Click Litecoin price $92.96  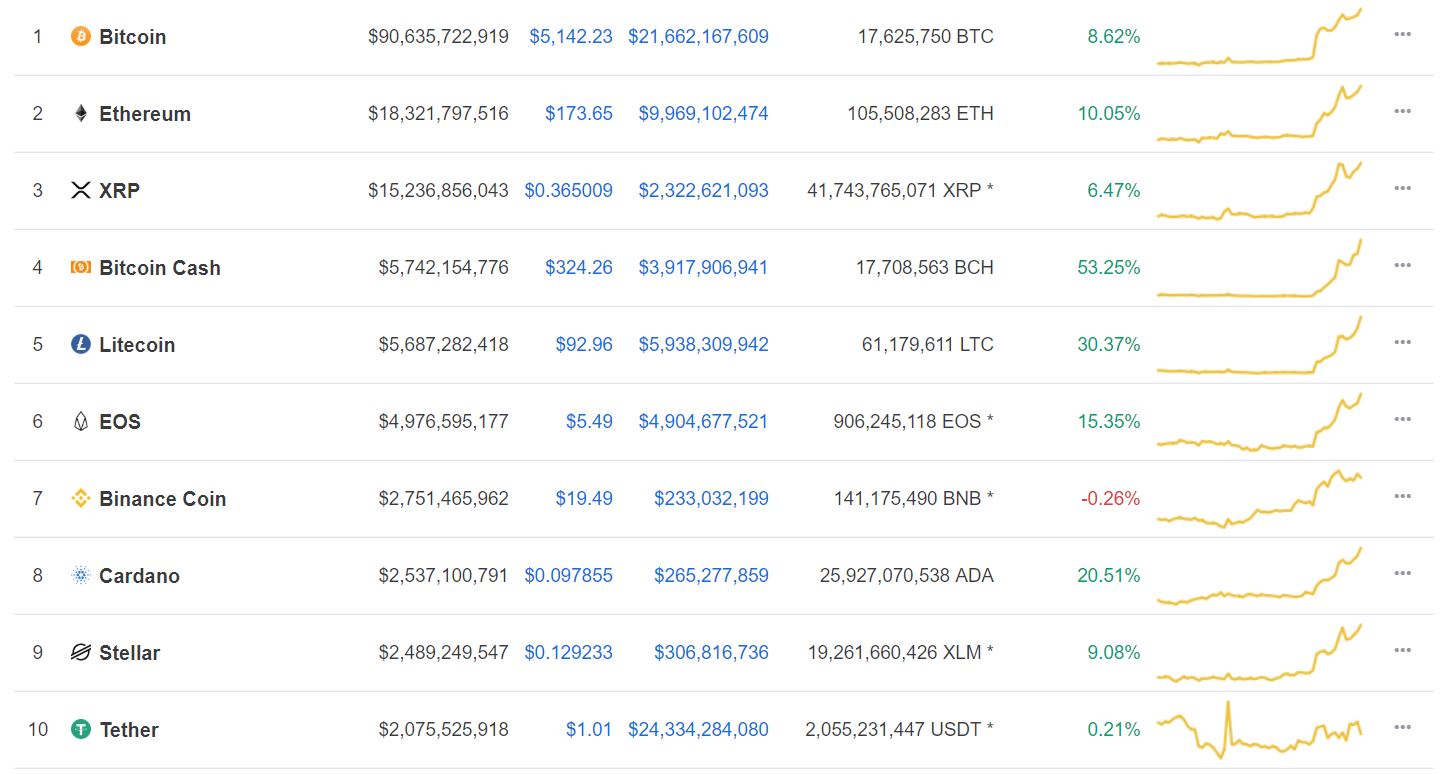pyautogui.click(x=584, y=345)
